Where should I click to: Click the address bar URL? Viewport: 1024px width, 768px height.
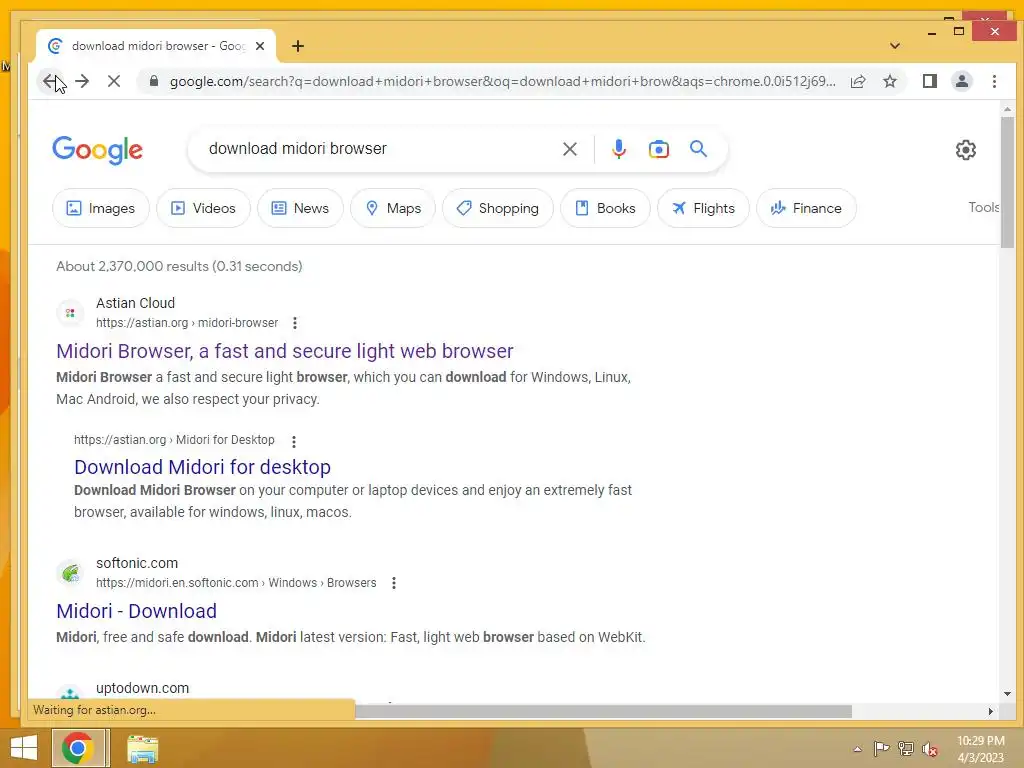[x=502, y=81]
